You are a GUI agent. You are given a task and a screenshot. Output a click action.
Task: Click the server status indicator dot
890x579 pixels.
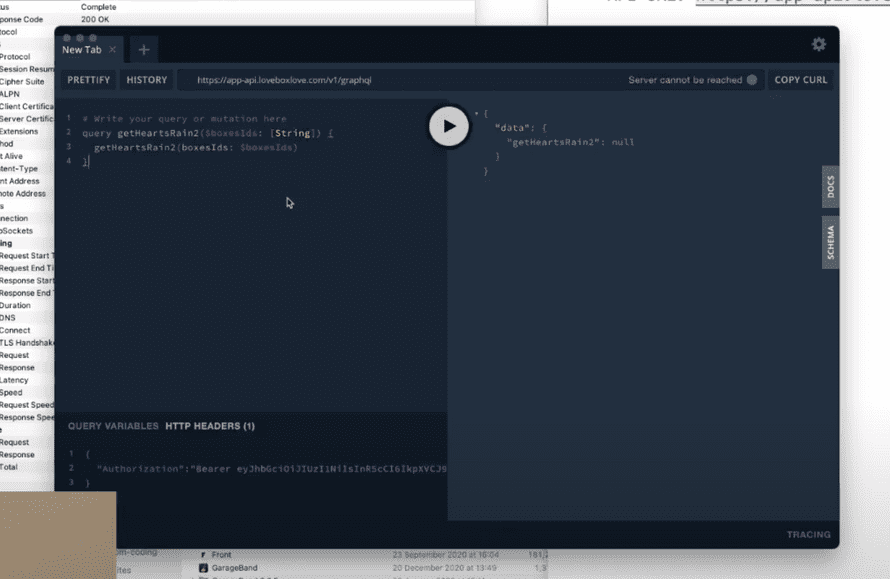[x=752, y=80]
